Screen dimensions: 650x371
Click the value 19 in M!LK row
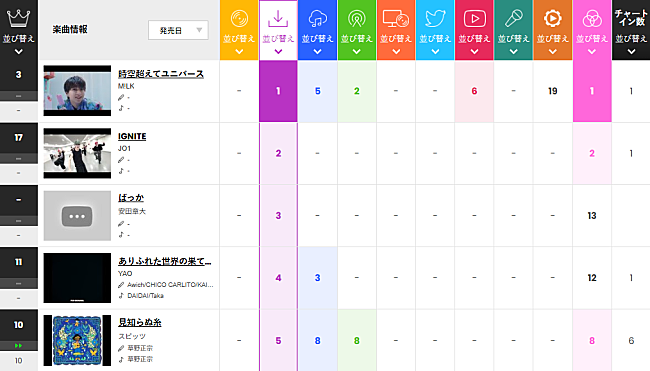553,91
